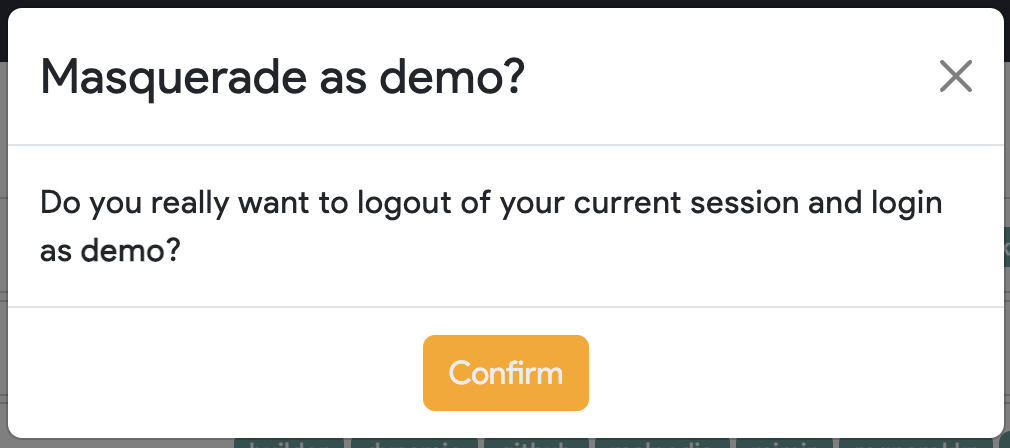
Task: Click 'as demo?' in the dialog body text
Action: 109,251
